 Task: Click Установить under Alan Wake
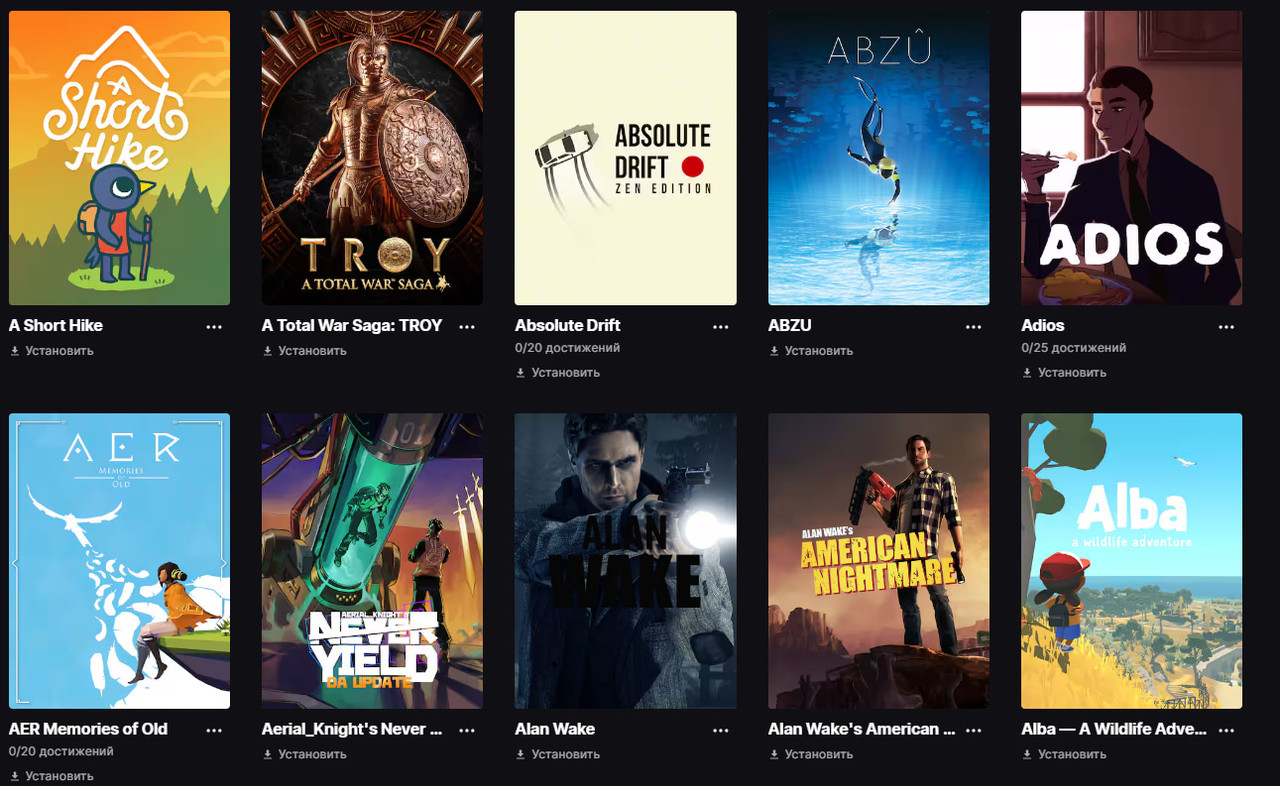point(558,754)
